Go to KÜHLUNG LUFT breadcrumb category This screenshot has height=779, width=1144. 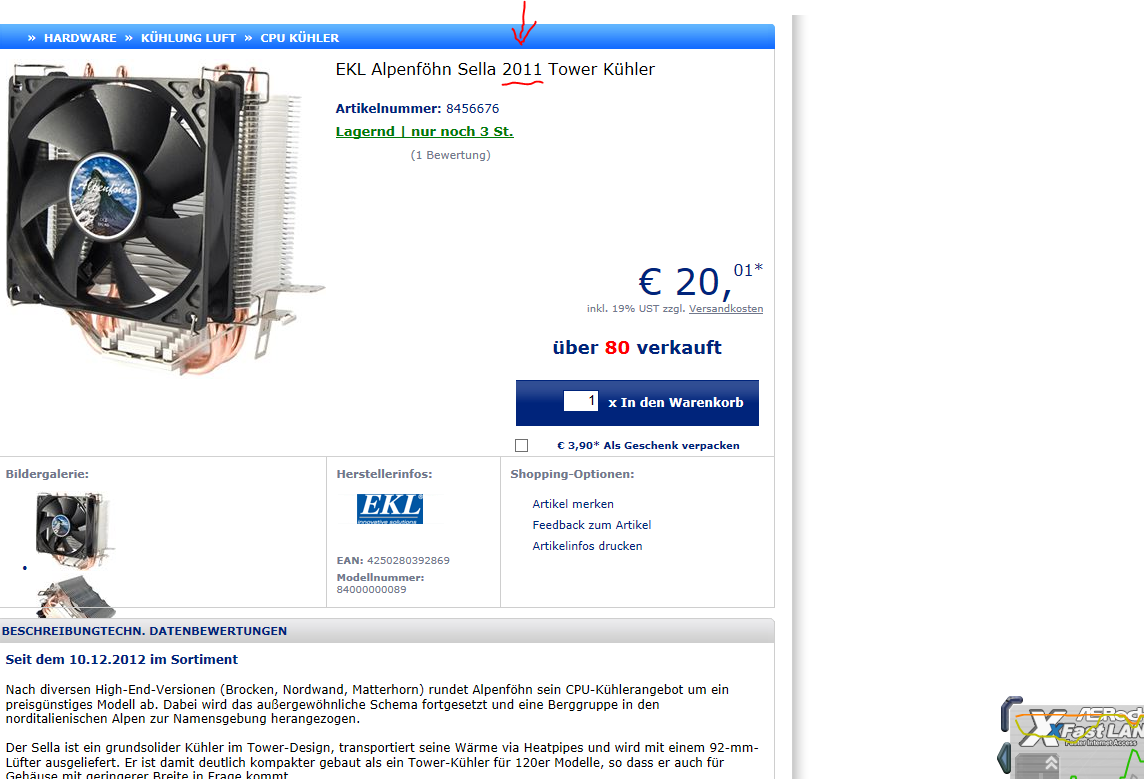188,38
